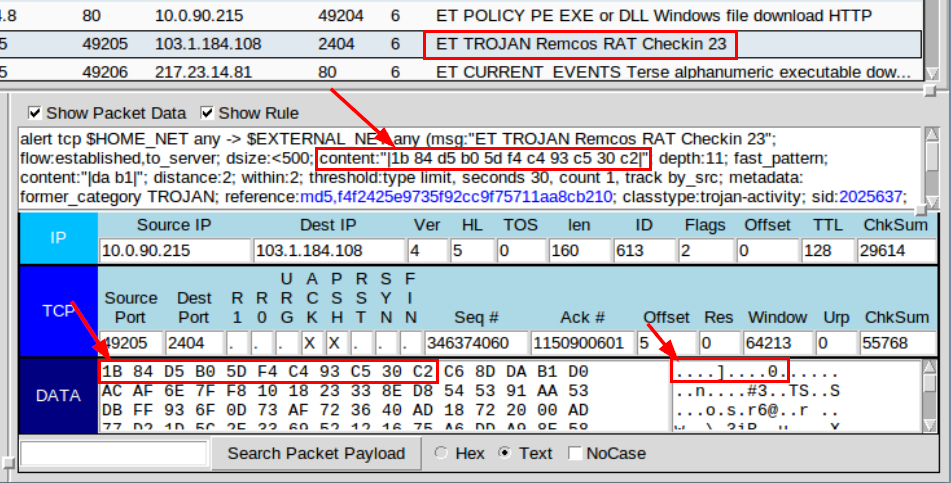Click the IP ChkSum field 29614
Viewport: 951px width, 483px height.
coord(896,251)
